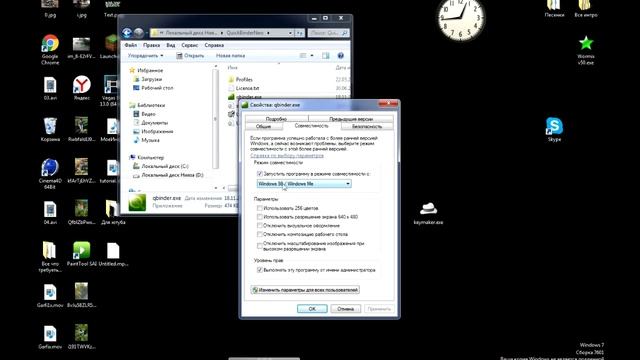Select the 04.avi file icon on desktop
640x360 pixels.
(x=50, y=212)
